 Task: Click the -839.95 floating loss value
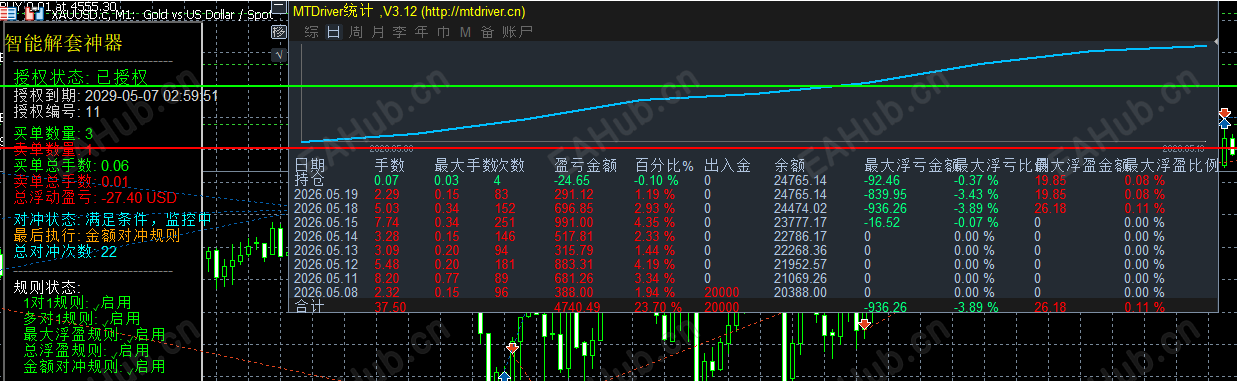tap(886, 194)
